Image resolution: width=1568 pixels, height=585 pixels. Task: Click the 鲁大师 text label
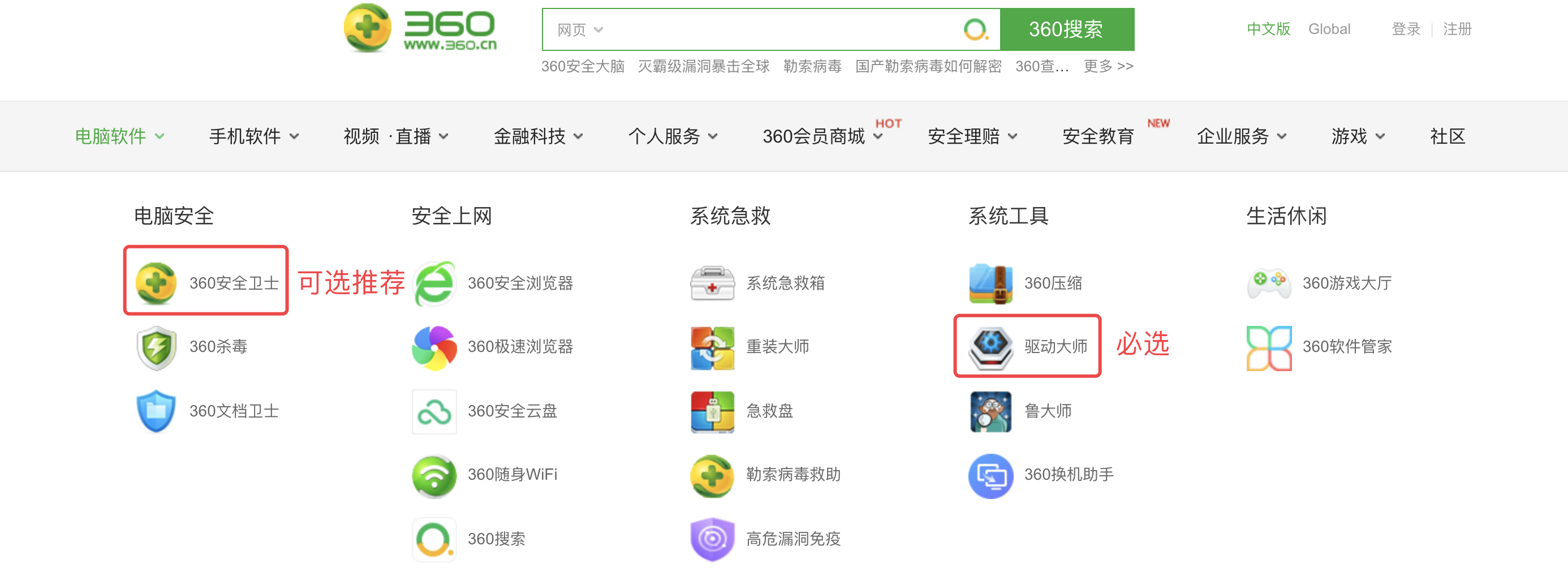pos(1047,411)
